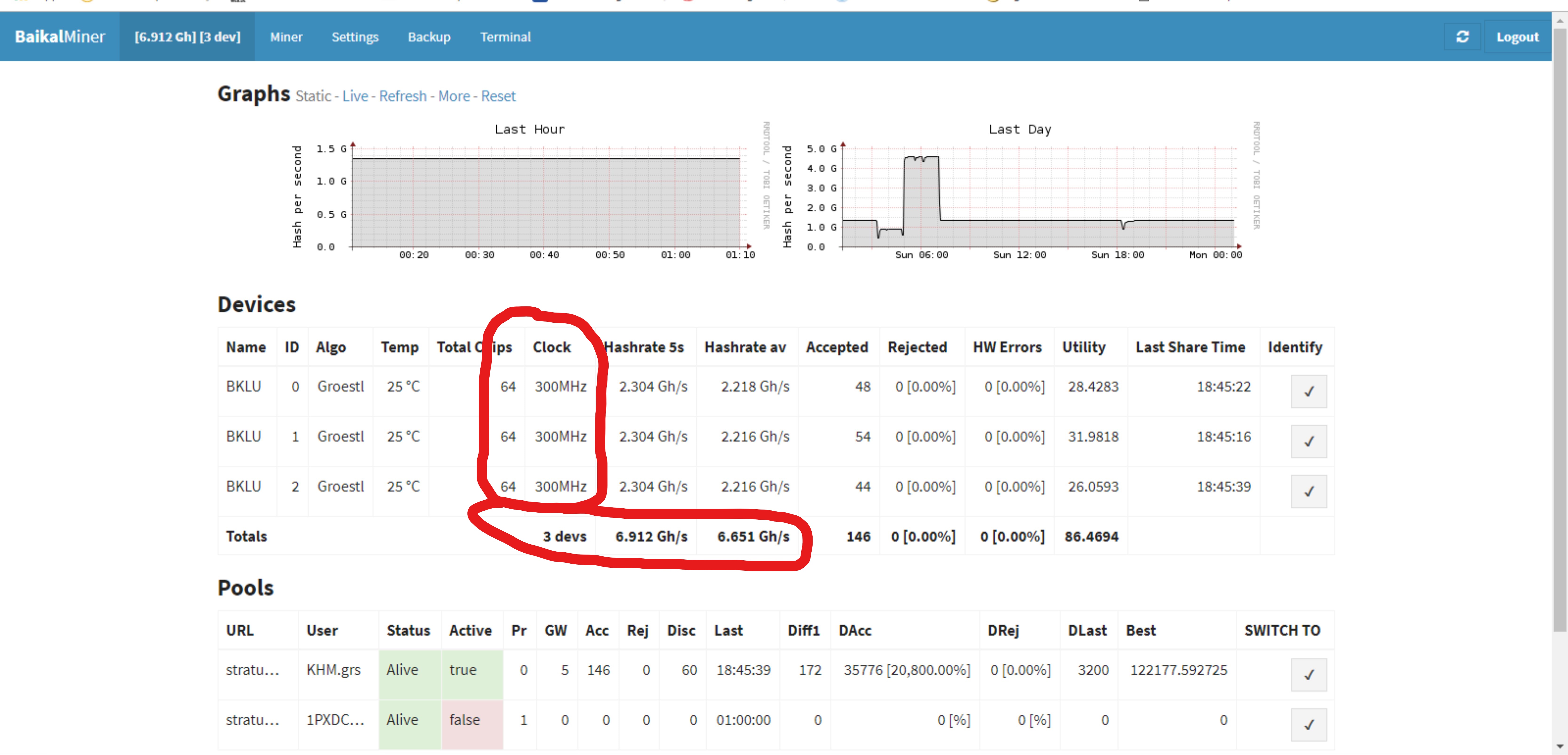Screen dimensions: 1568x755
Task: Click the Utility value 28.4283
Action: [1093, 387]
